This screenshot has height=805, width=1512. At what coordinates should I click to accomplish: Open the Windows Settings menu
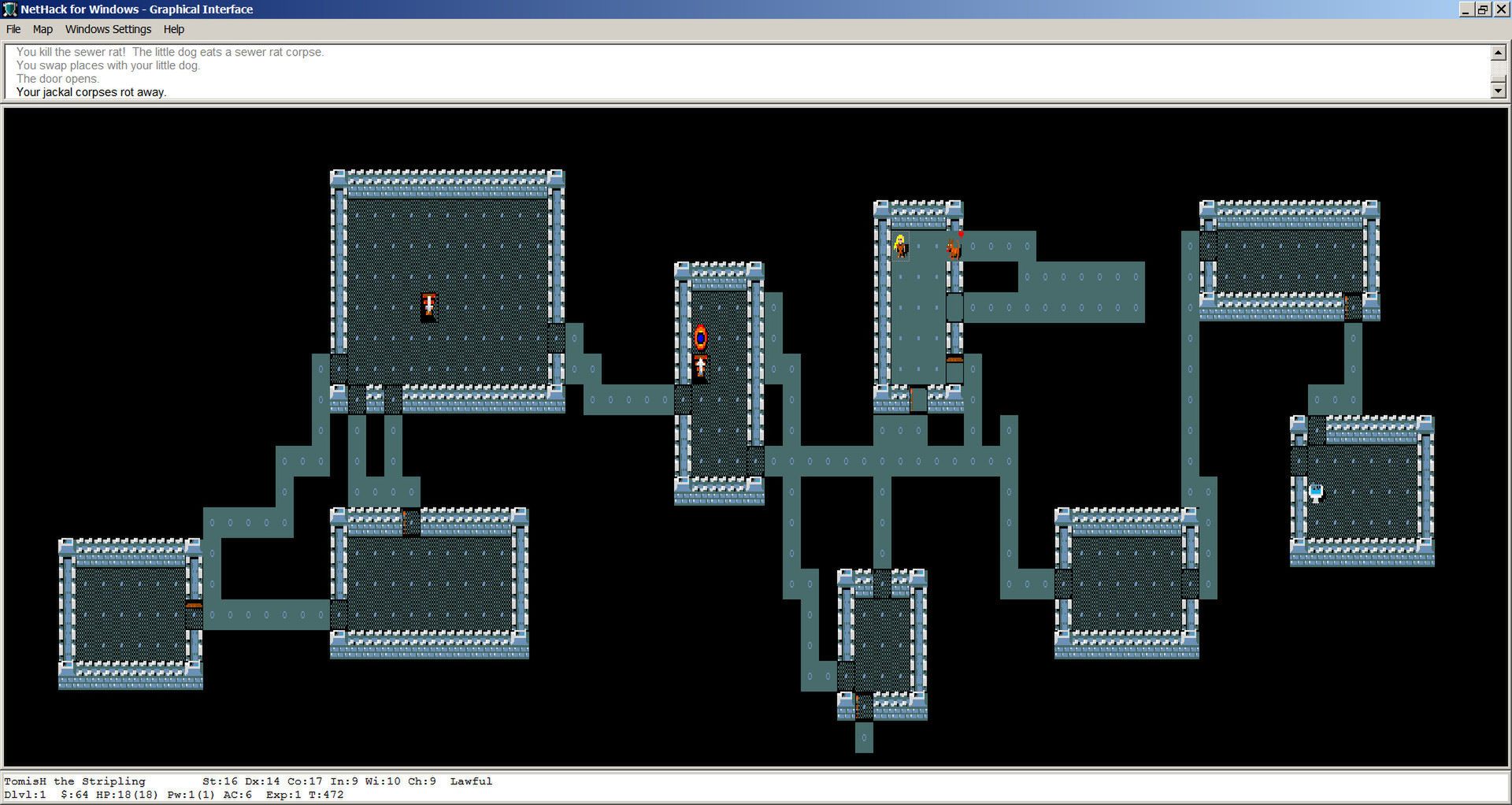click(108, 29)
